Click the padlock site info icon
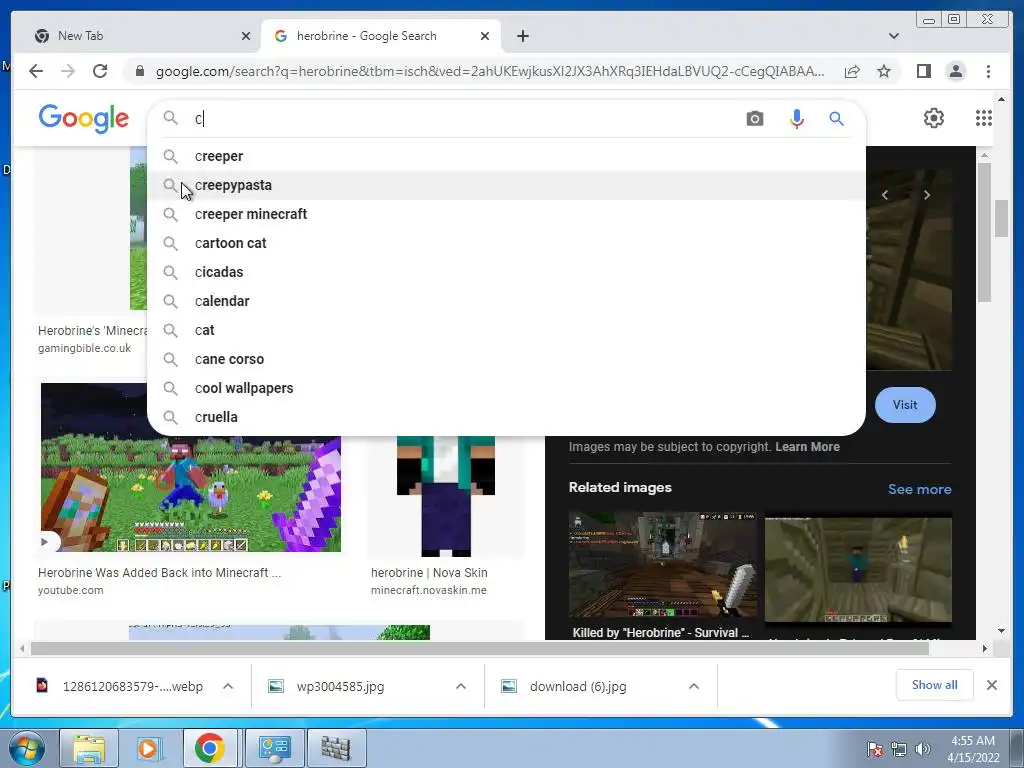This screenshot has width=1024, height=768. pos(139,71)
